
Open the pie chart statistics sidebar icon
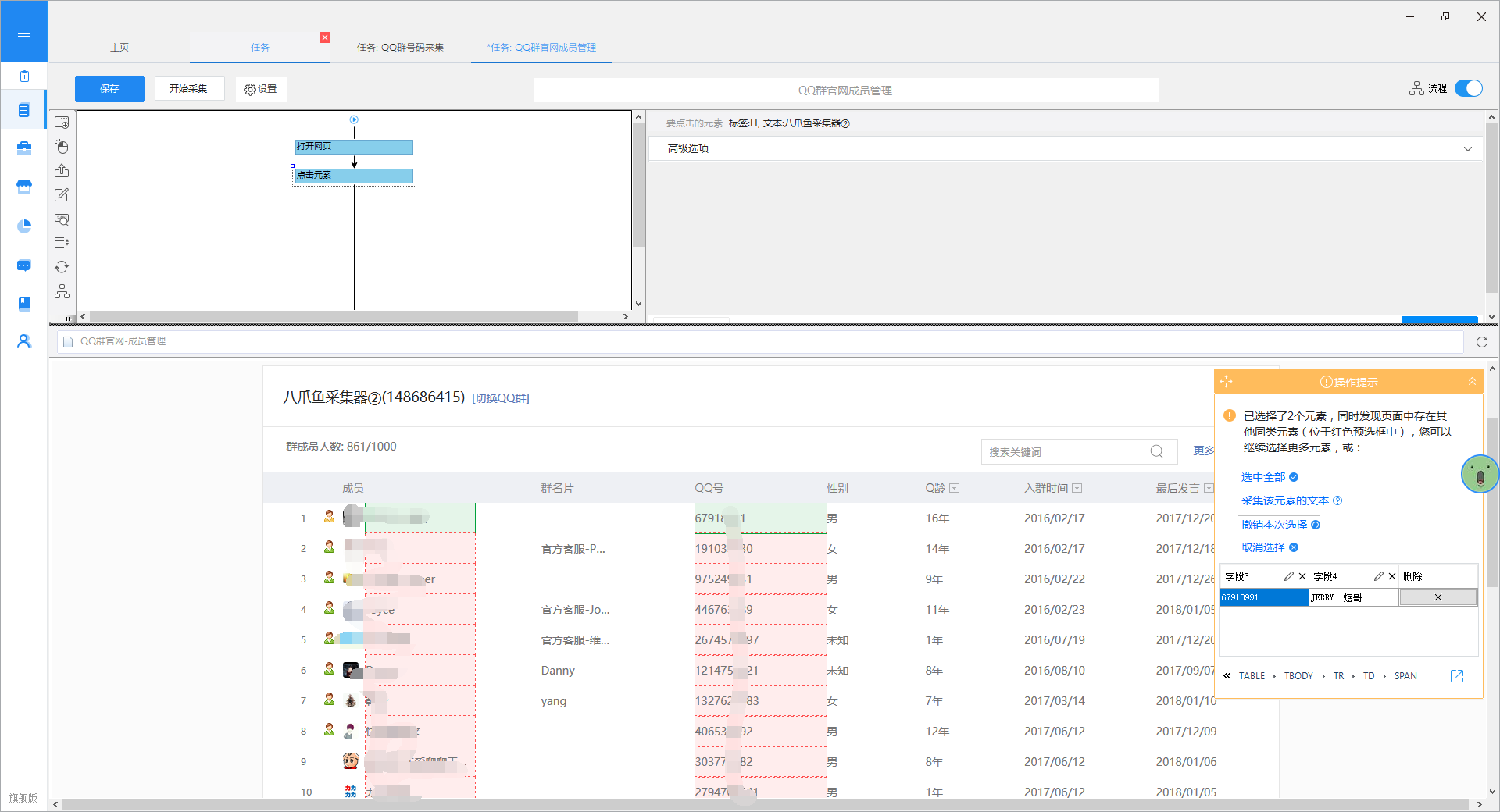(24, 226)
